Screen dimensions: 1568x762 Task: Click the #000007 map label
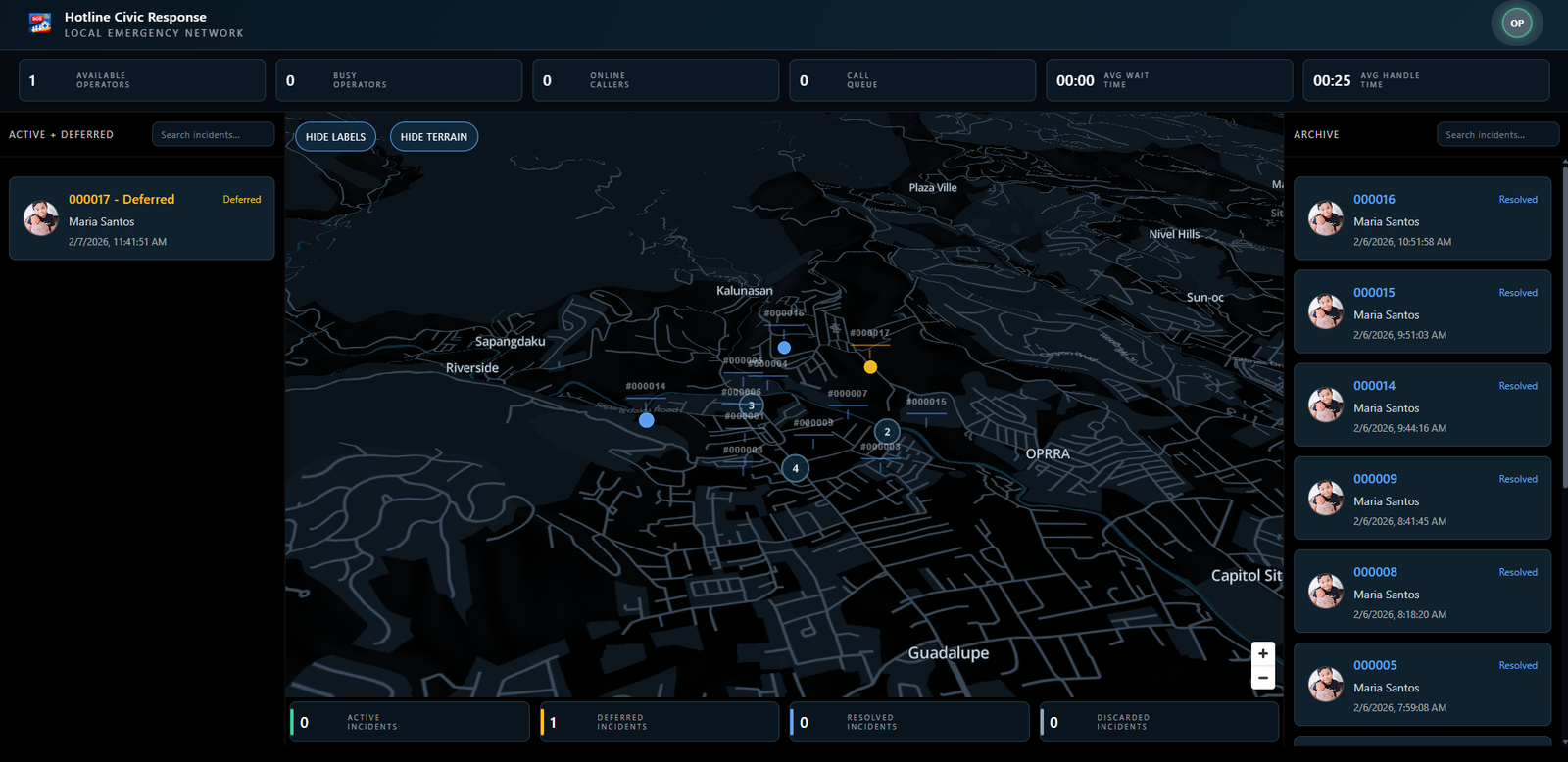pyautogui.click(x=848, y=394)
